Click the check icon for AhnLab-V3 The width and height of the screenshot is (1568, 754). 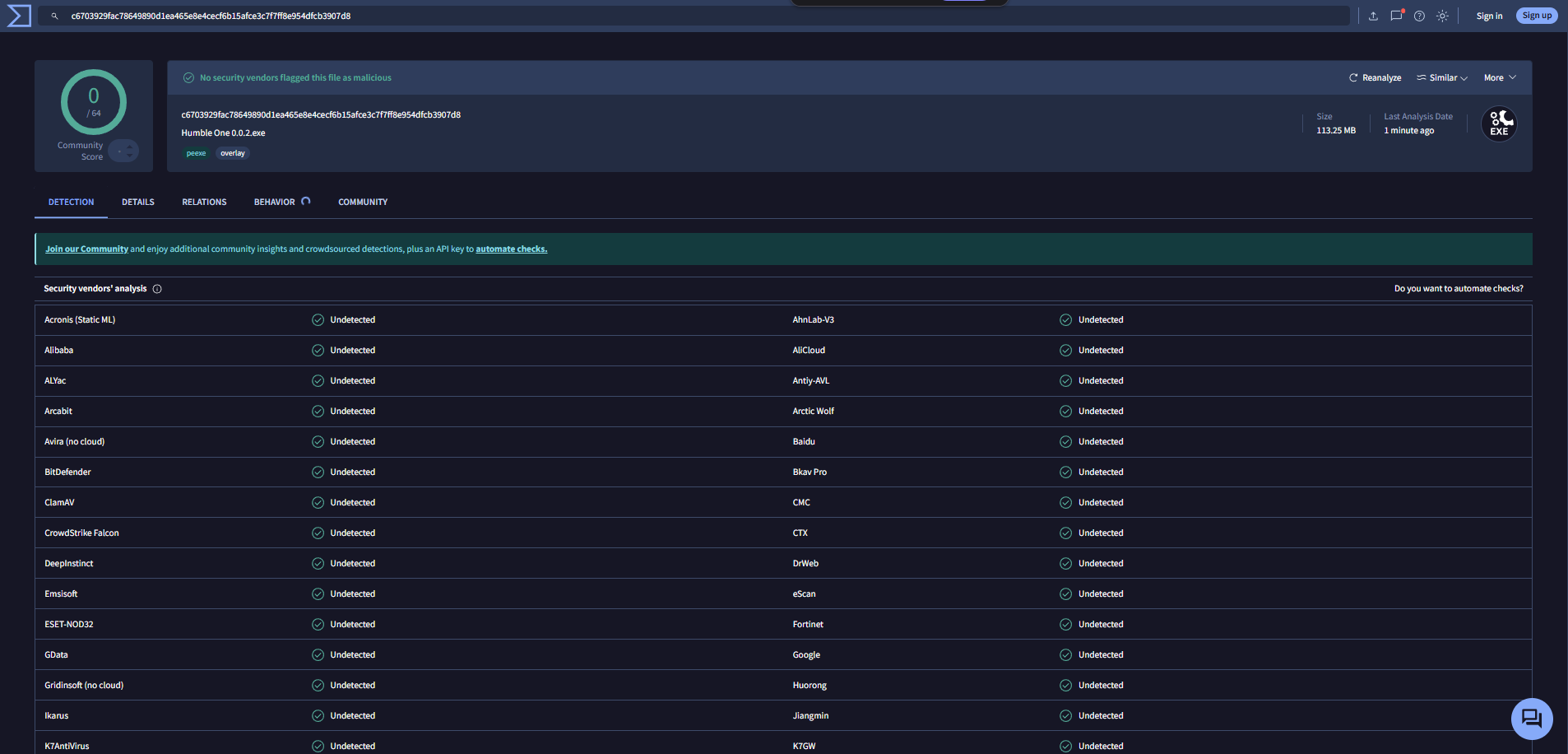coord(1065,320)
